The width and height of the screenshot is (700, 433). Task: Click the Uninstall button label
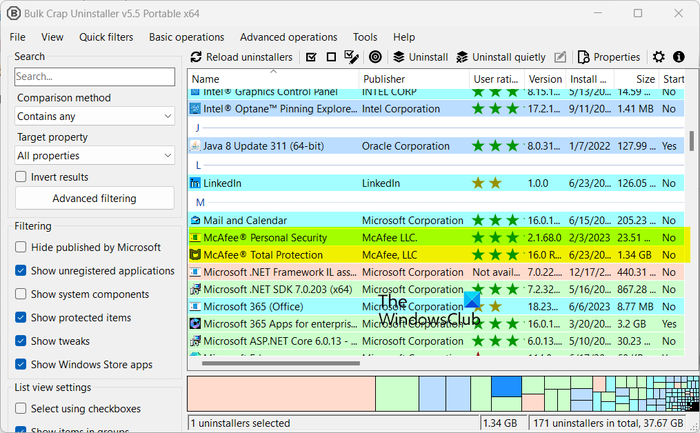click(x=428, y=57)
